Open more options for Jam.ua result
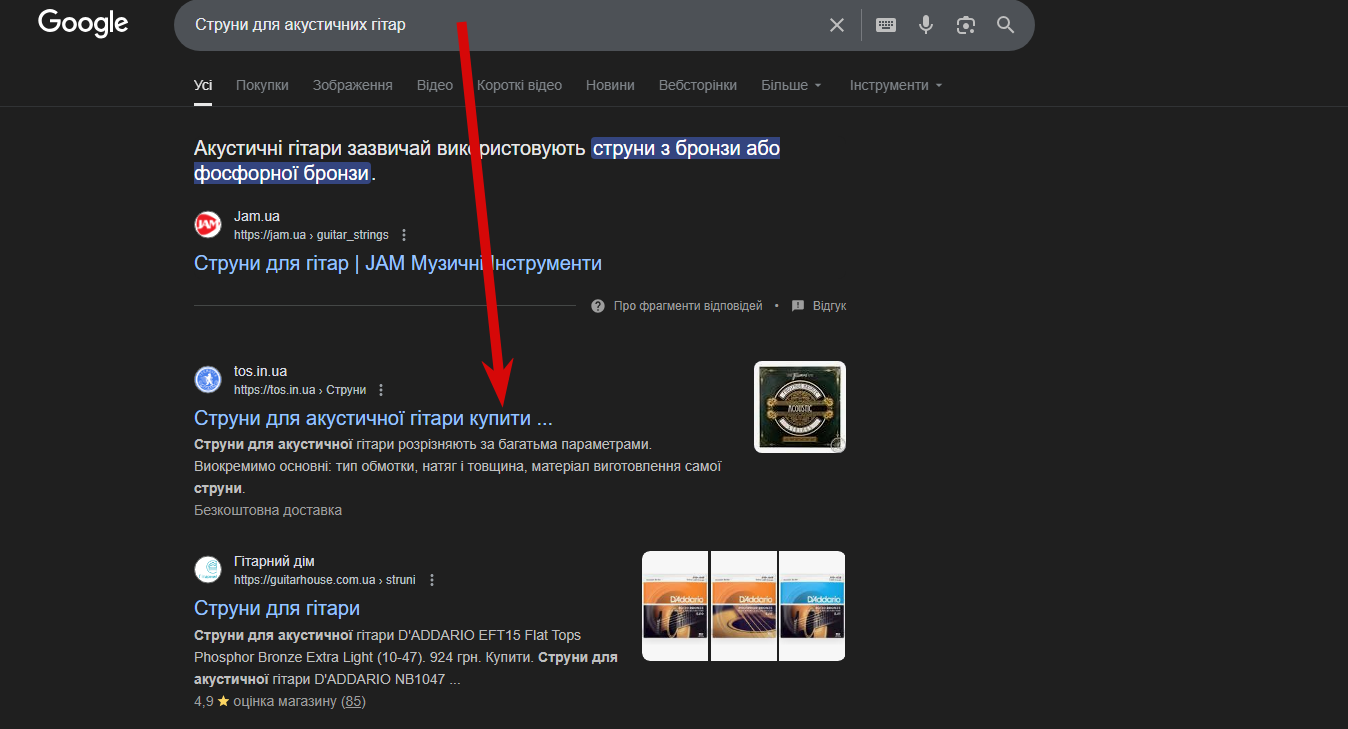This screenshot has height=729, width=1348. coord(404,235)
